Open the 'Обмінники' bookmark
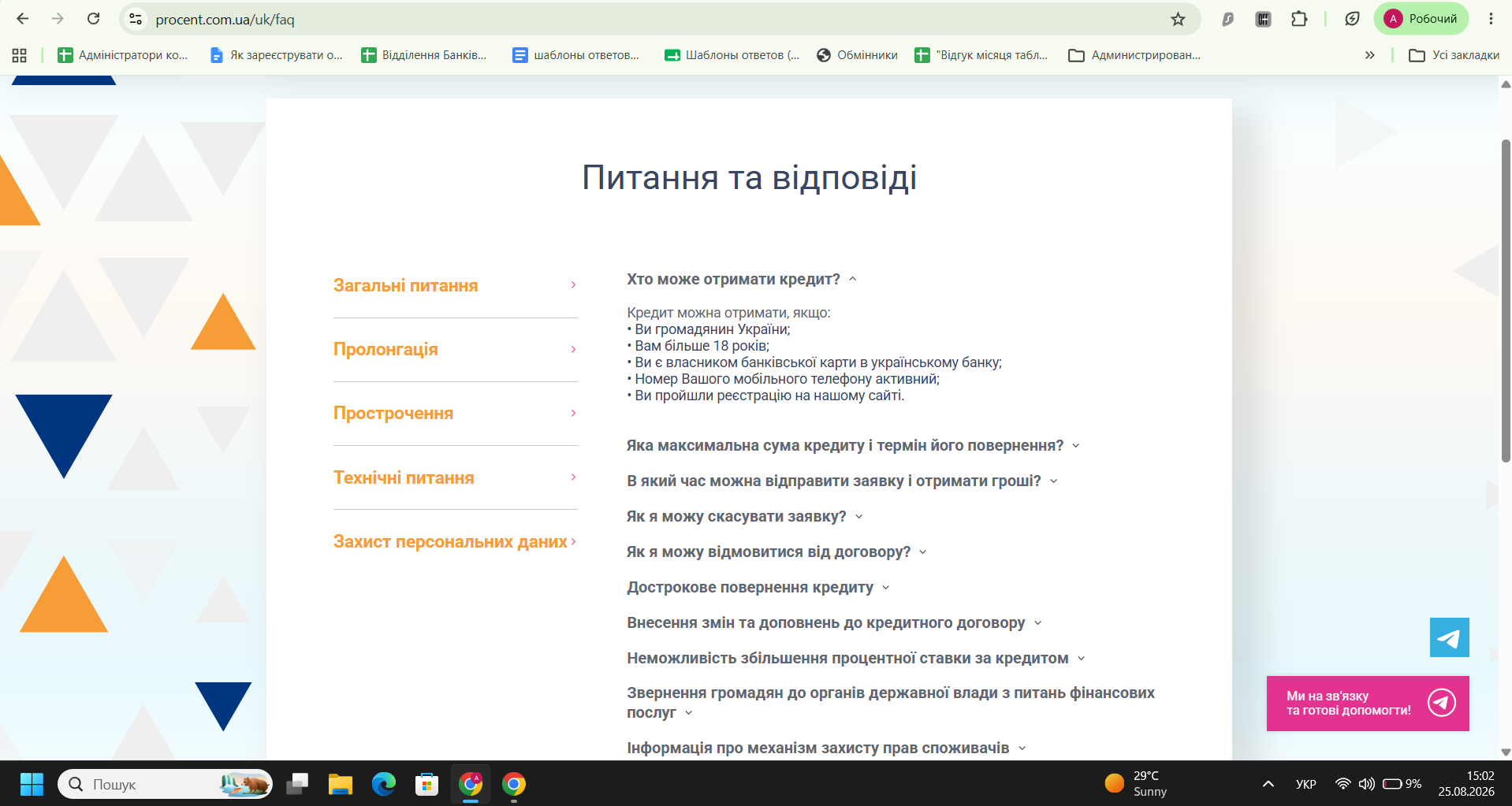 pyautogui.click(x=858, y=55)
